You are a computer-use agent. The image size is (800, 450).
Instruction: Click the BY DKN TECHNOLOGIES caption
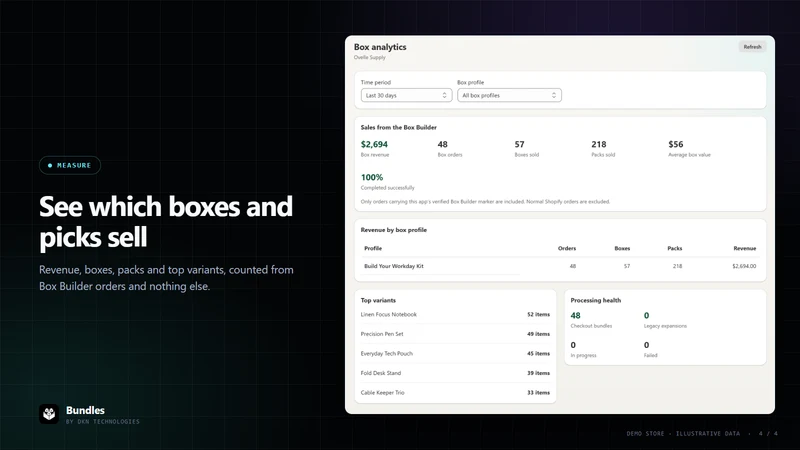pyautogui.click(x=103, y=422)
